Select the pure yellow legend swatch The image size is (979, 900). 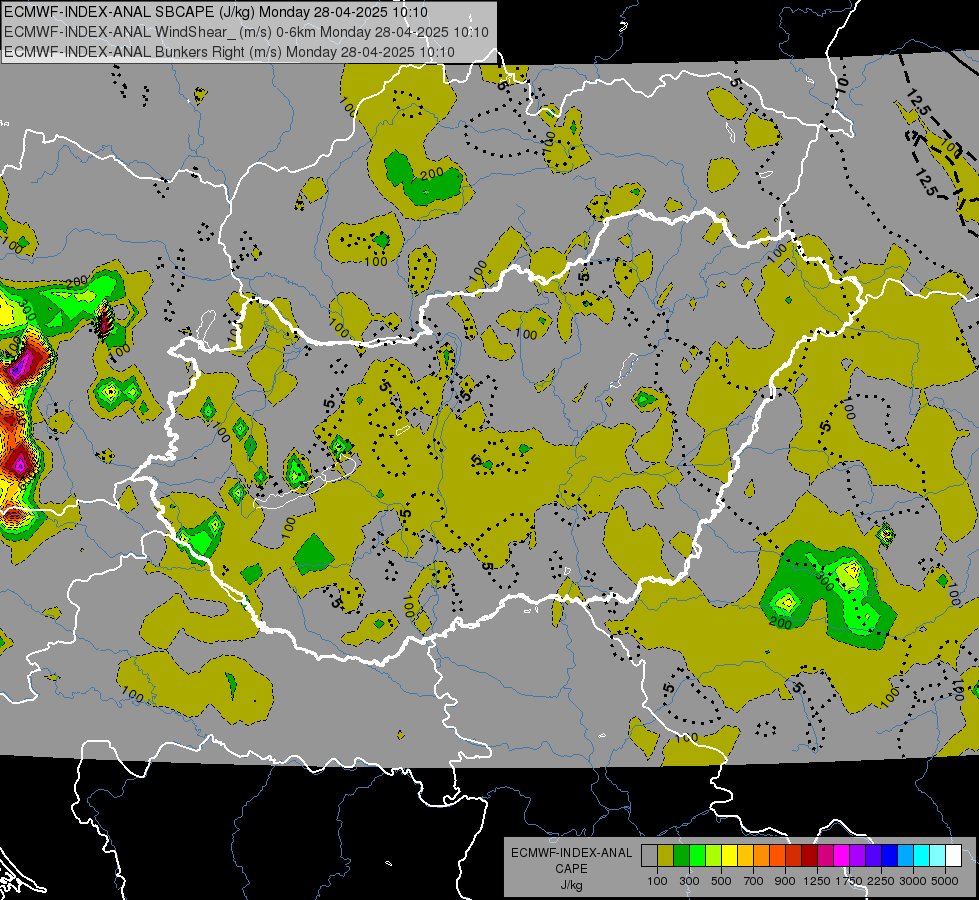coord(730,855)
